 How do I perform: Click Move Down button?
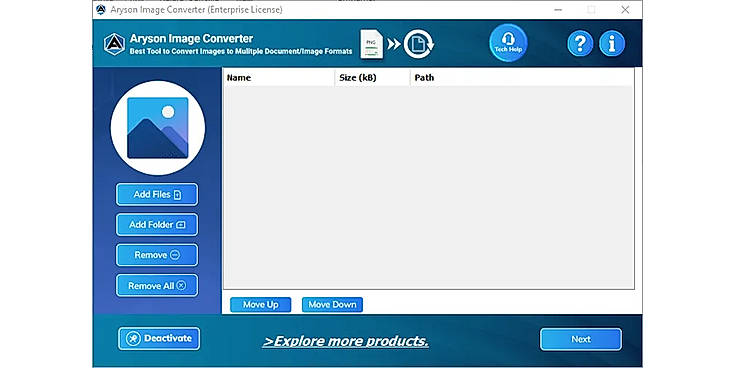pyautogui.click(x=332, y=305)
